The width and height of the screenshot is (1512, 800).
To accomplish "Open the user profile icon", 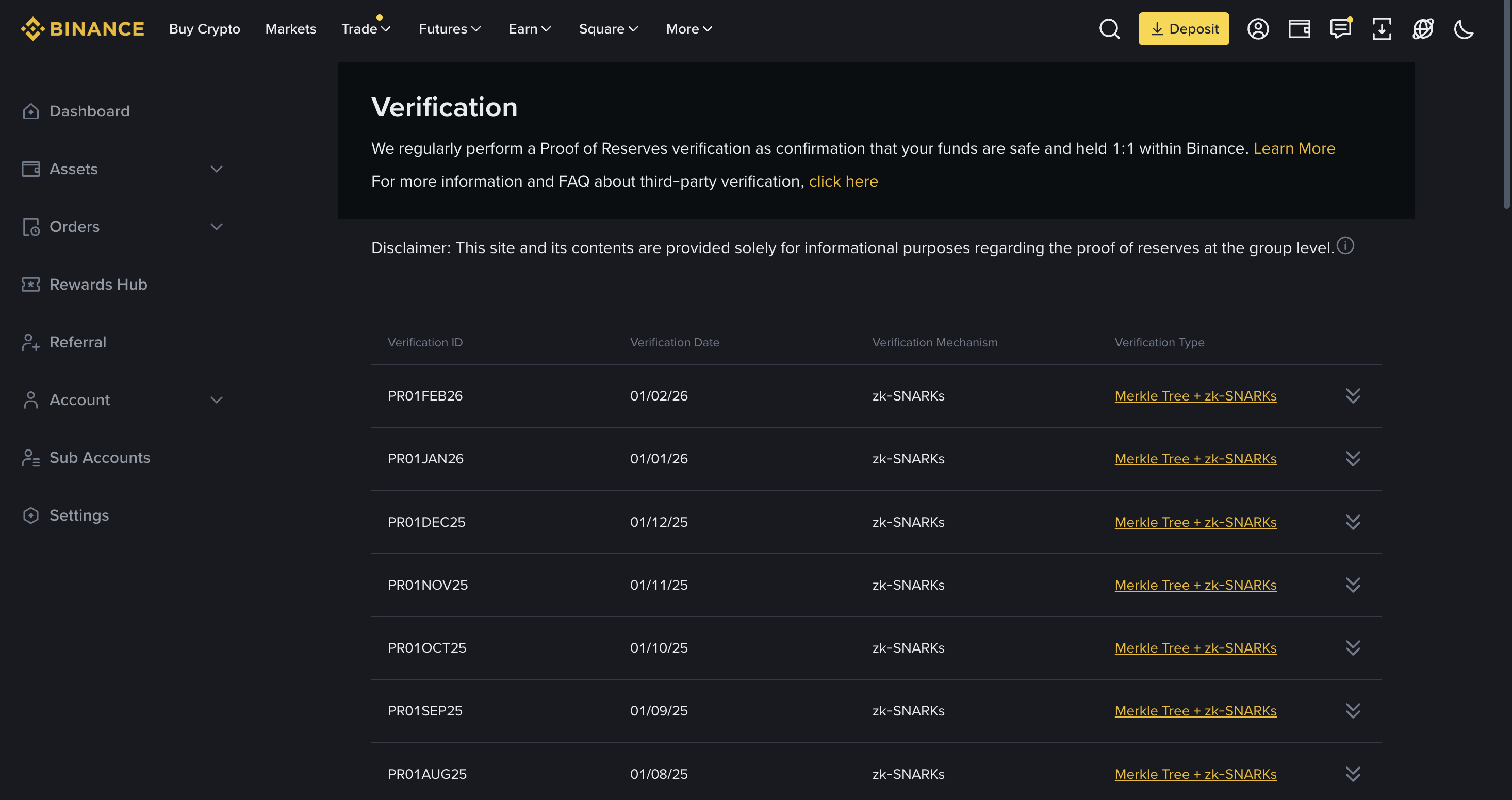I will (x=1258, y=29).
